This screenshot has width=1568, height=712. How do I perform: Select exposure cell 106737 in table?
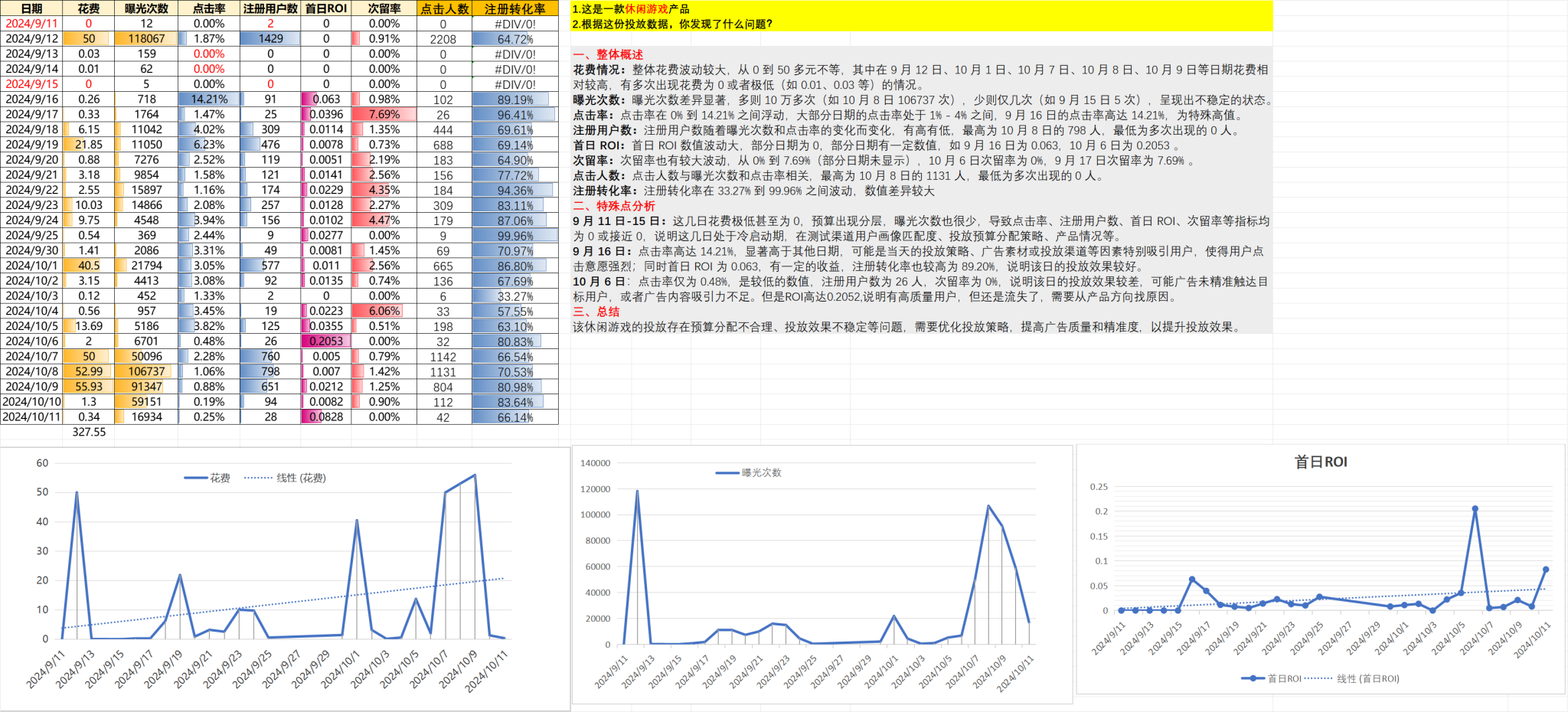(146, 371)
